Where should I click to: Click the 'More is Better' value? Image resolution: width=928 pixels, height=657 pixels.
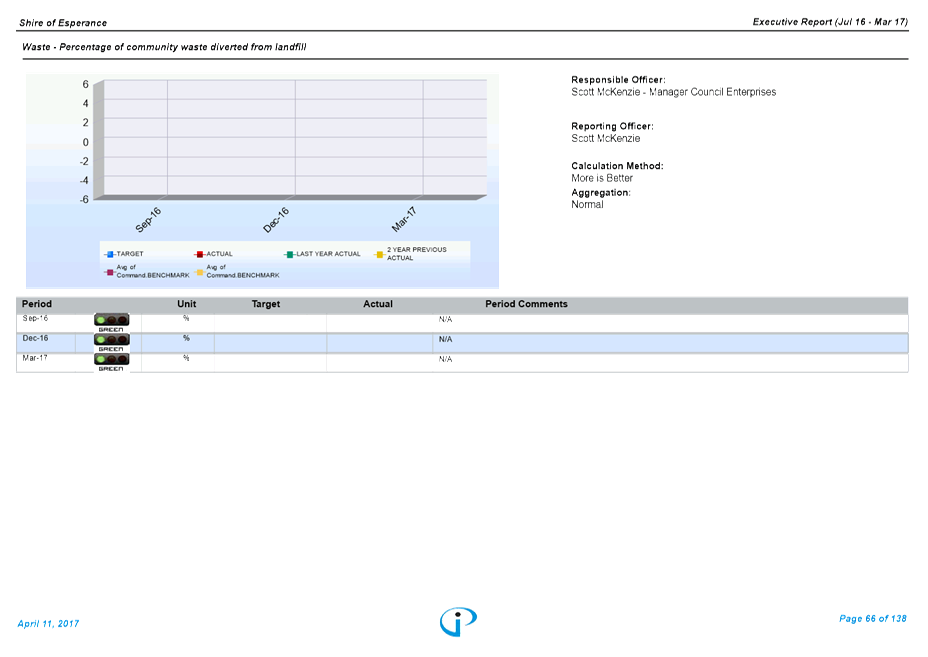click(x=602, y=178)
